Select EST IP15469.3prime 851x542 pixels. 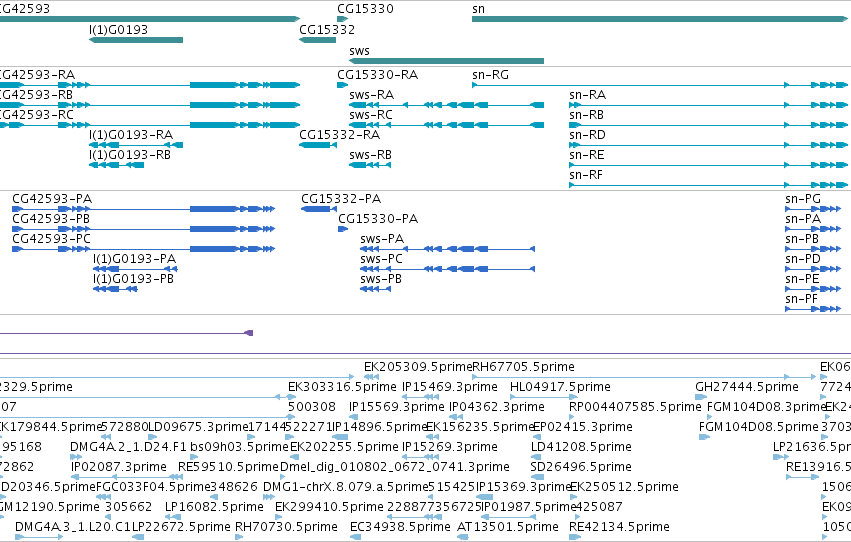click(449, 387)
